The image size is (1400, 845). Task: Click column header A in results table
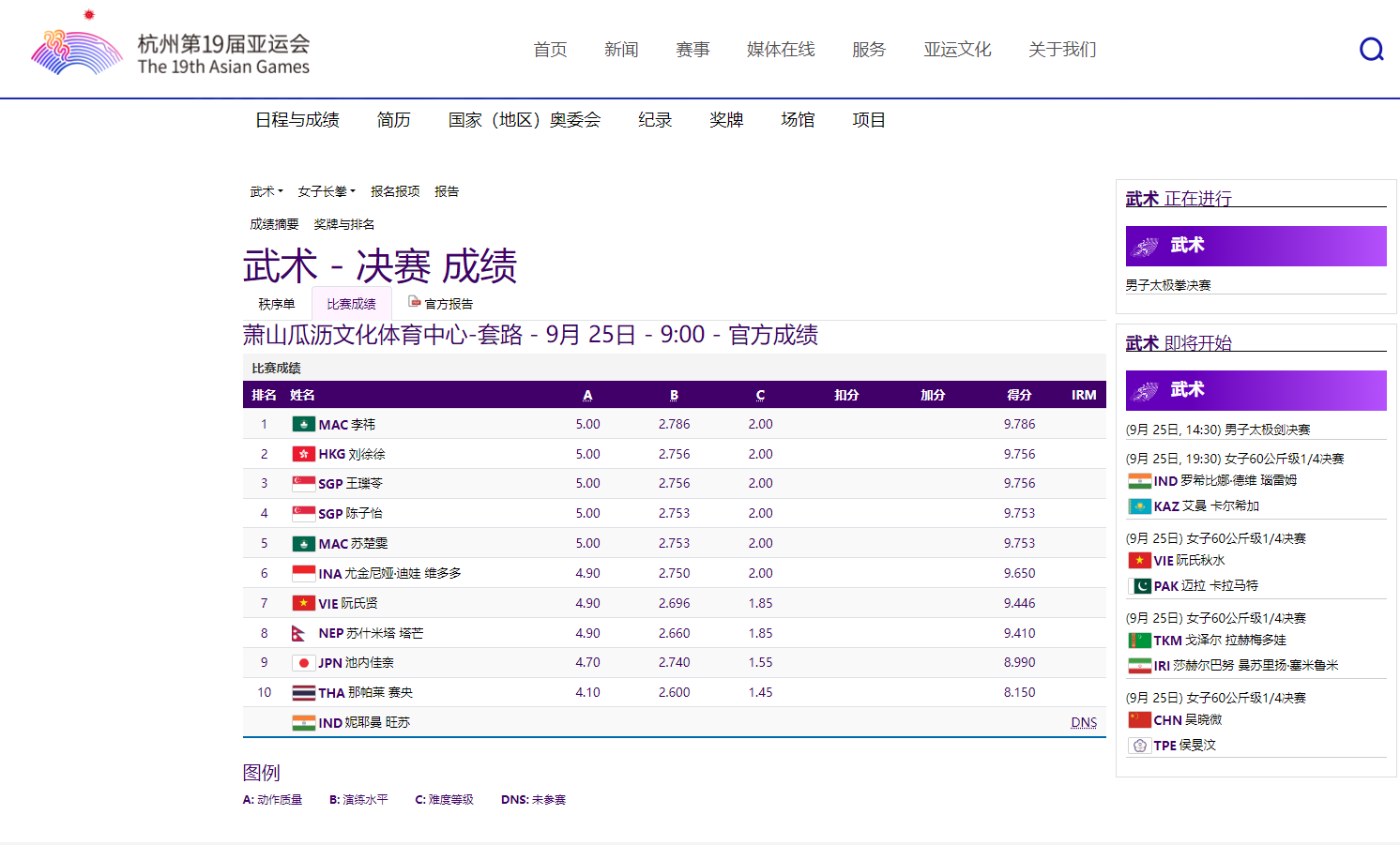point(587,395)
